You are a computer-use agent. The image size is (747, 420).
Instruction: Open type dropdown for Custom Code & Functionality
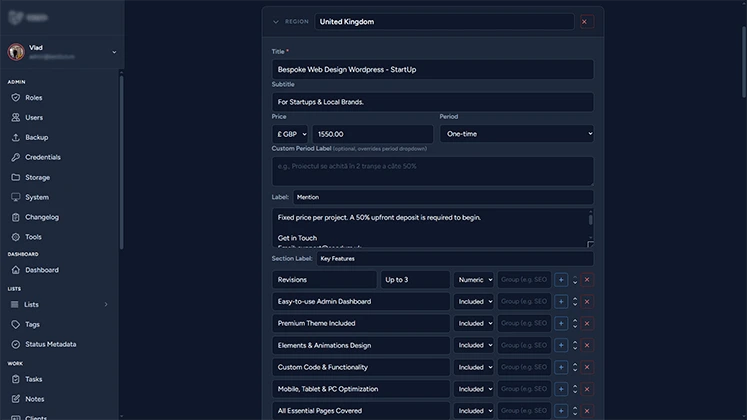point(474,367)
